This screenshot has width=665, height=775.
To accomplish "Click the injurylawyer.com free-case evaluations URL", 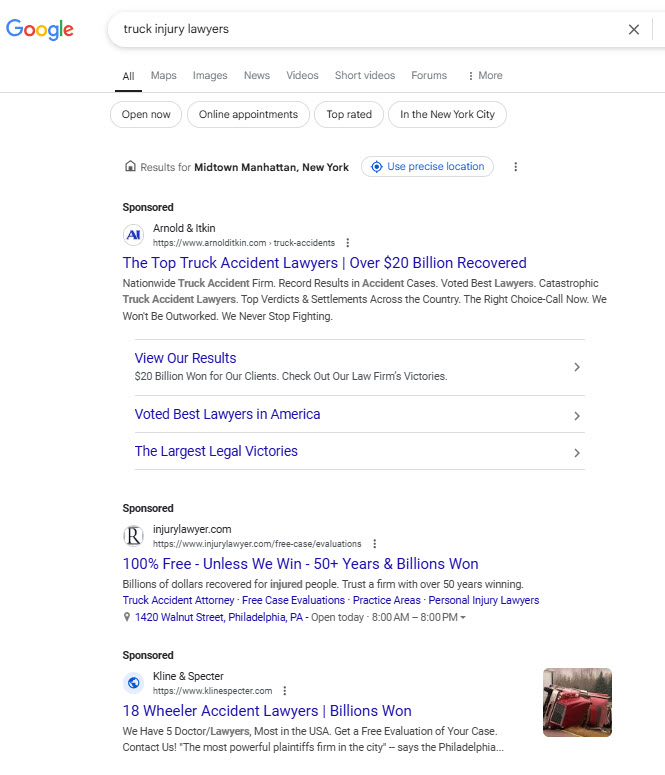I will (x=257, y=544).
